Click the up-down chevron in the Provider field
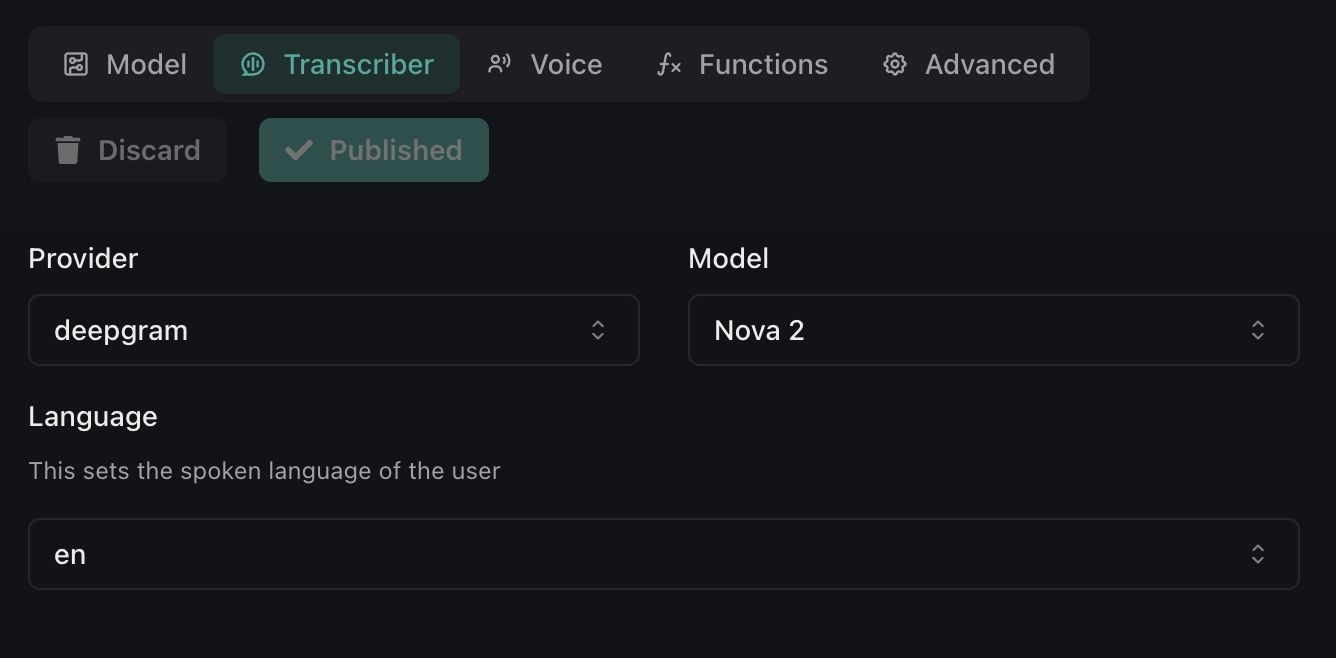The height and width of the screenshot is (658, 1336). pyautogui.click(x=598, y=330)
